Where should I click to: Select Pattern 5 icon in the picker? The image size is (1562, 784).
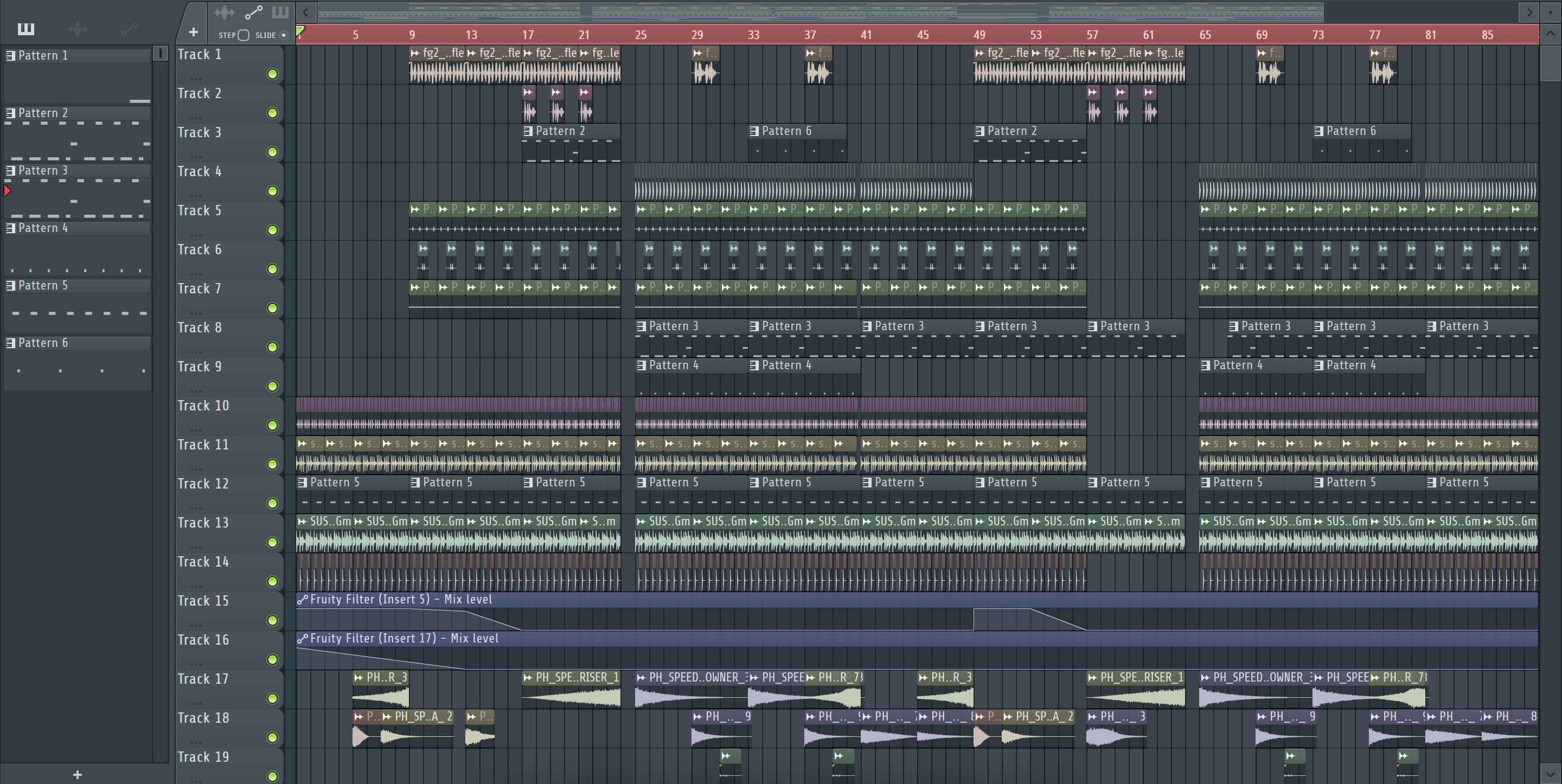(10, 286)
